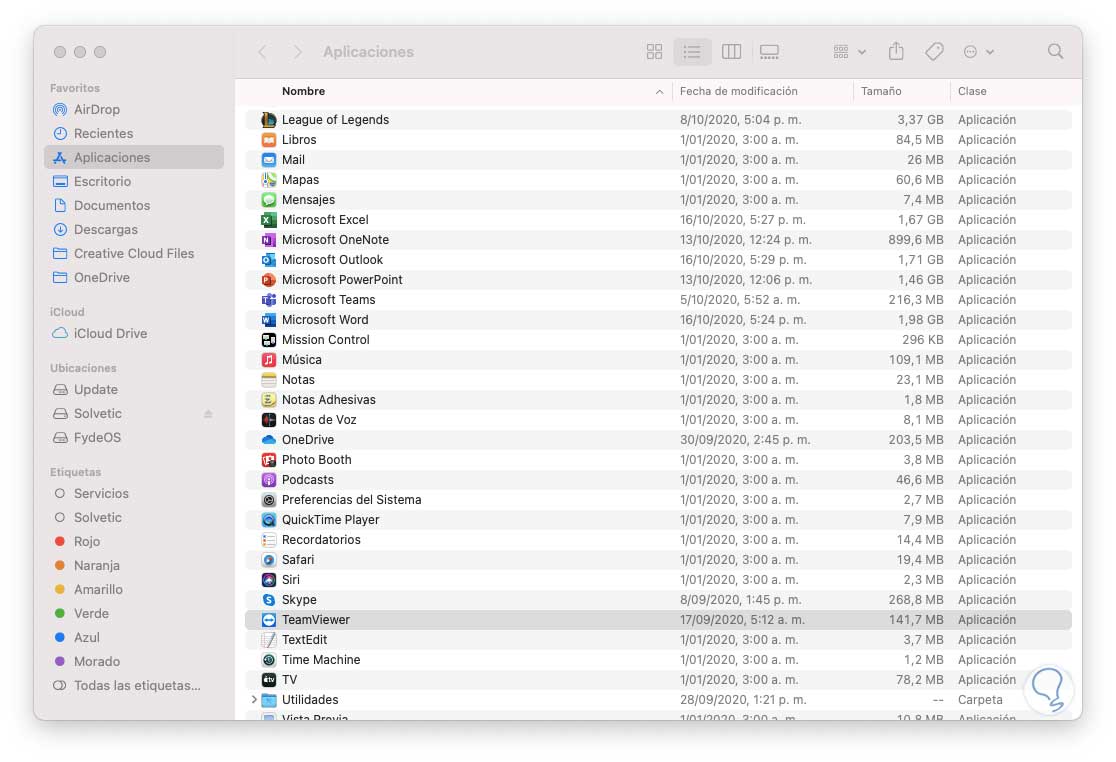The width and height of the screenshot is (1116, 762).
Task: Eject the Solvetic volume
Action: [208, 414]
